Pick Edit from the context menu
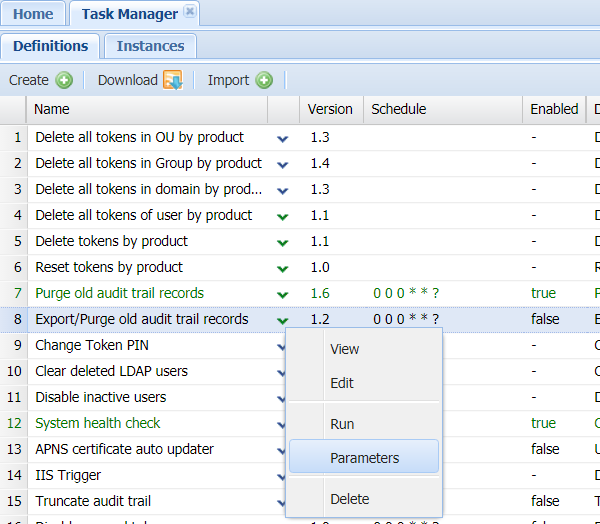 [x=341, y=383]
